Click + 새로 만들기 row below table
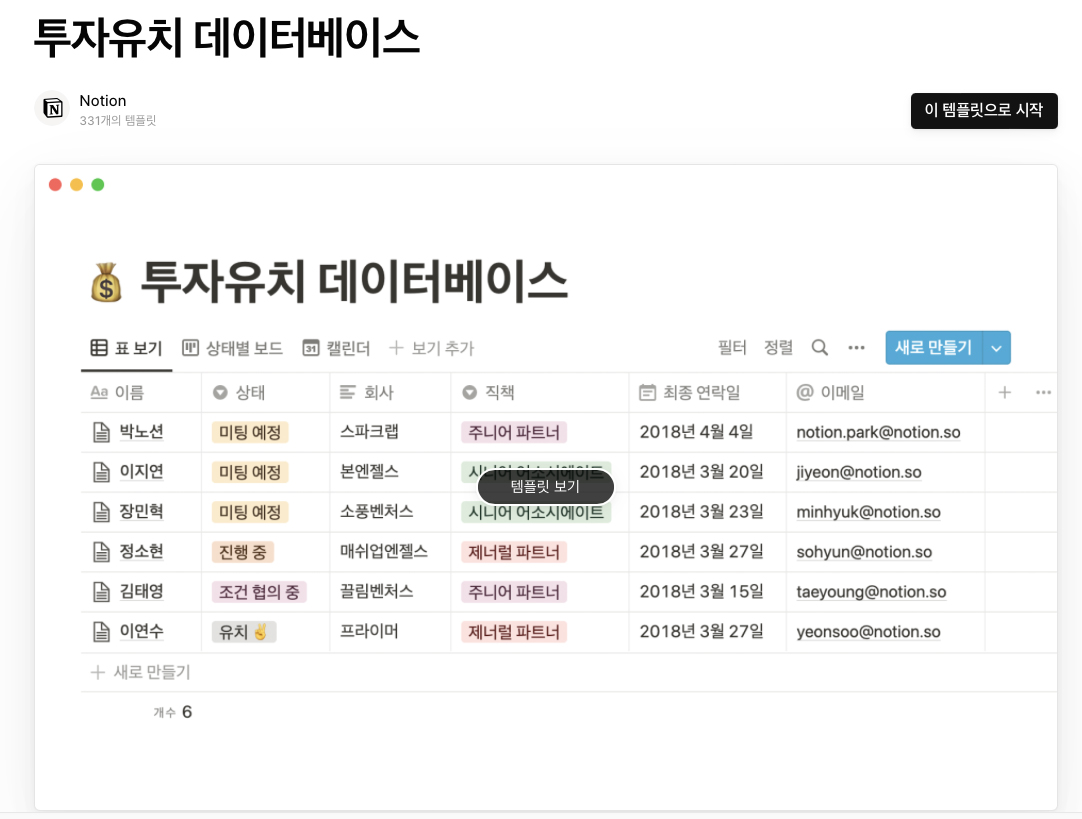The height and width of the screenshot is (819, 1082). click(141, 672)
